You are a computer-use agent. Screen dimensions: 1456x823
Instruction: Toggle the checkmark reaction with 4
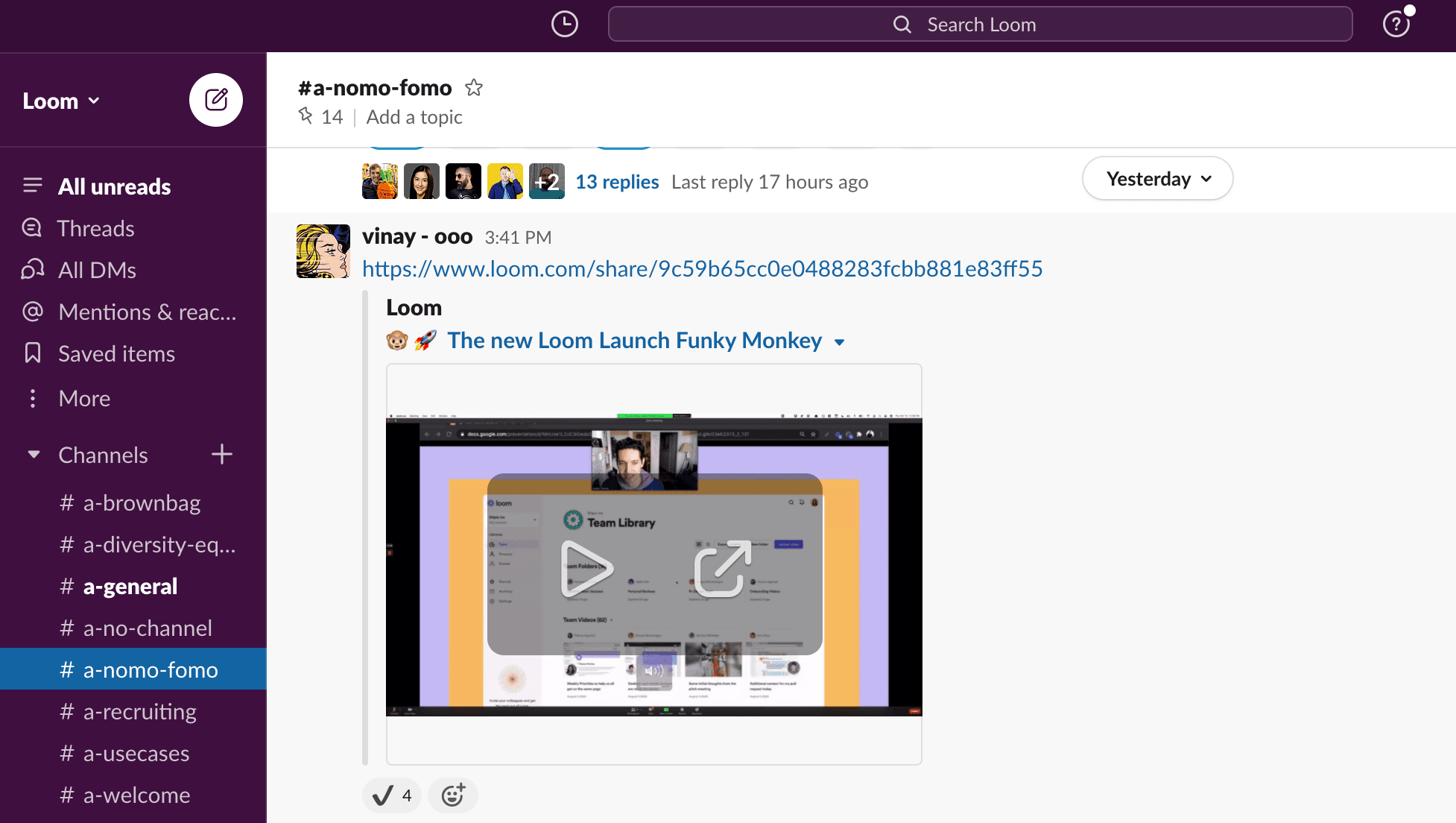click(x=392, y=795)
